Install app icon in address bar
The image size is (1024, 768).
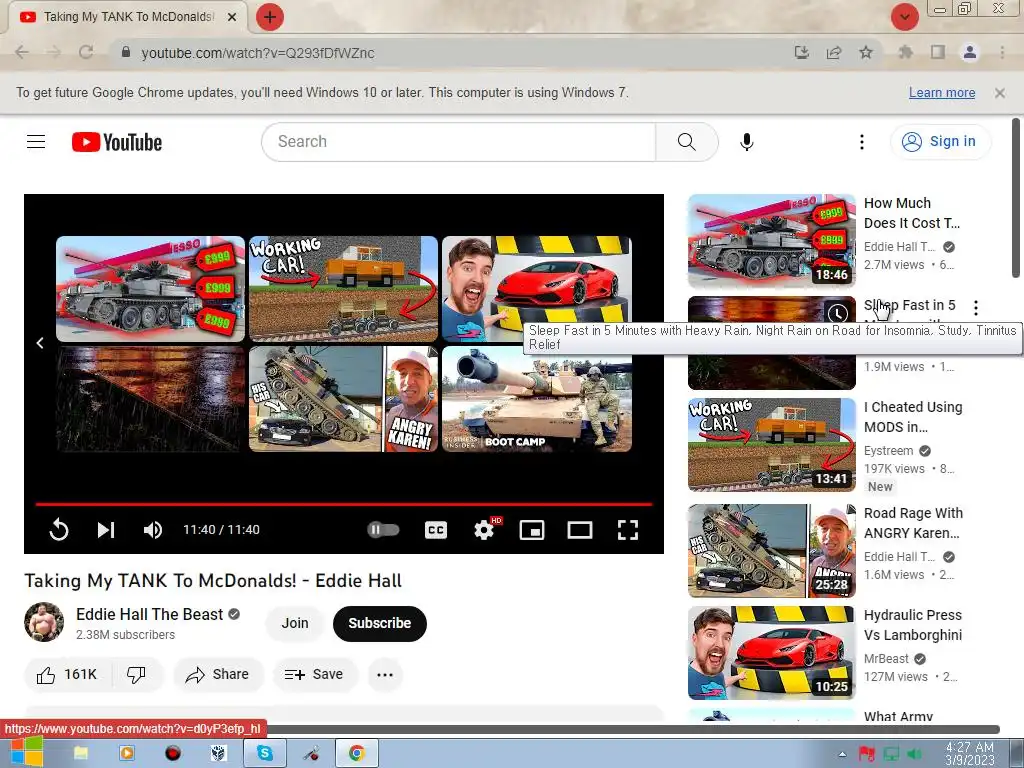point(801,52)
